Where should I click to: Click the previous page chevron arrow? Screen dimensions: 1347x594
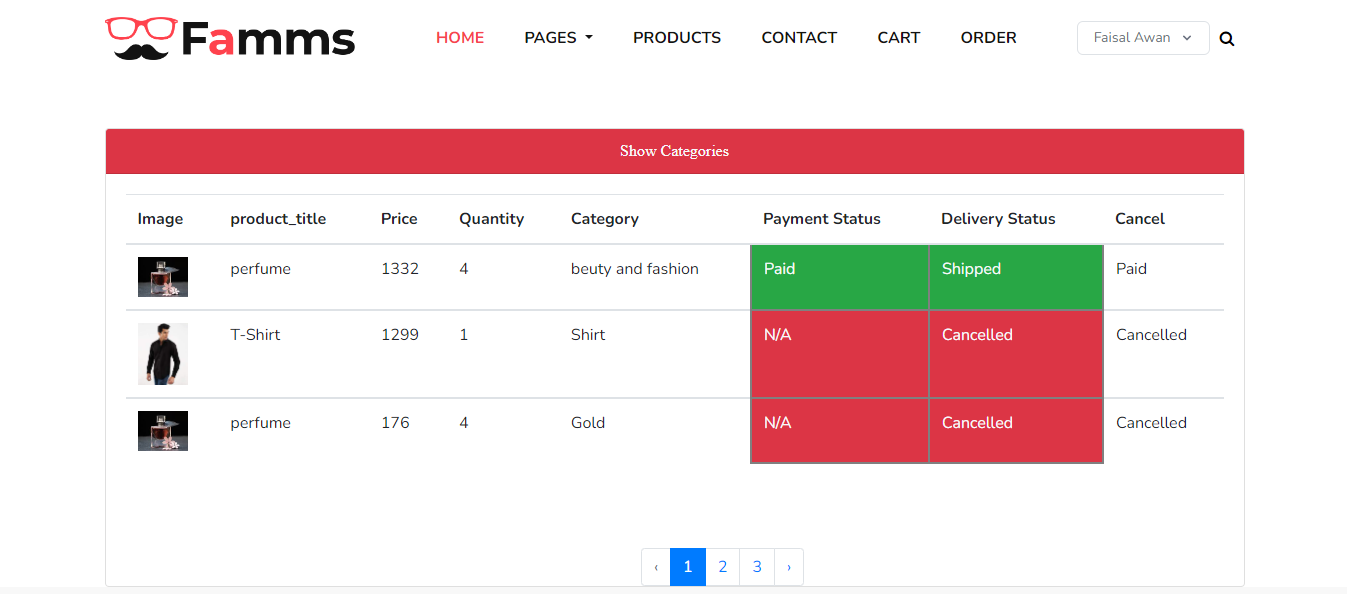(x=655, y=566)
